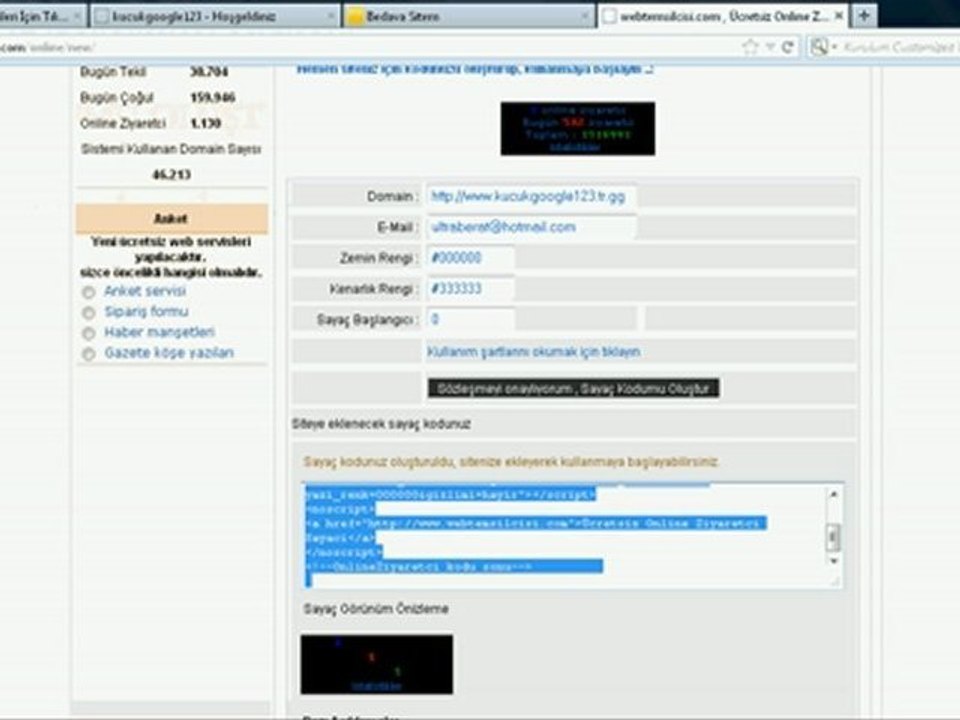
Task: Select the Anket servisi radio option
Action: [89, 292]
